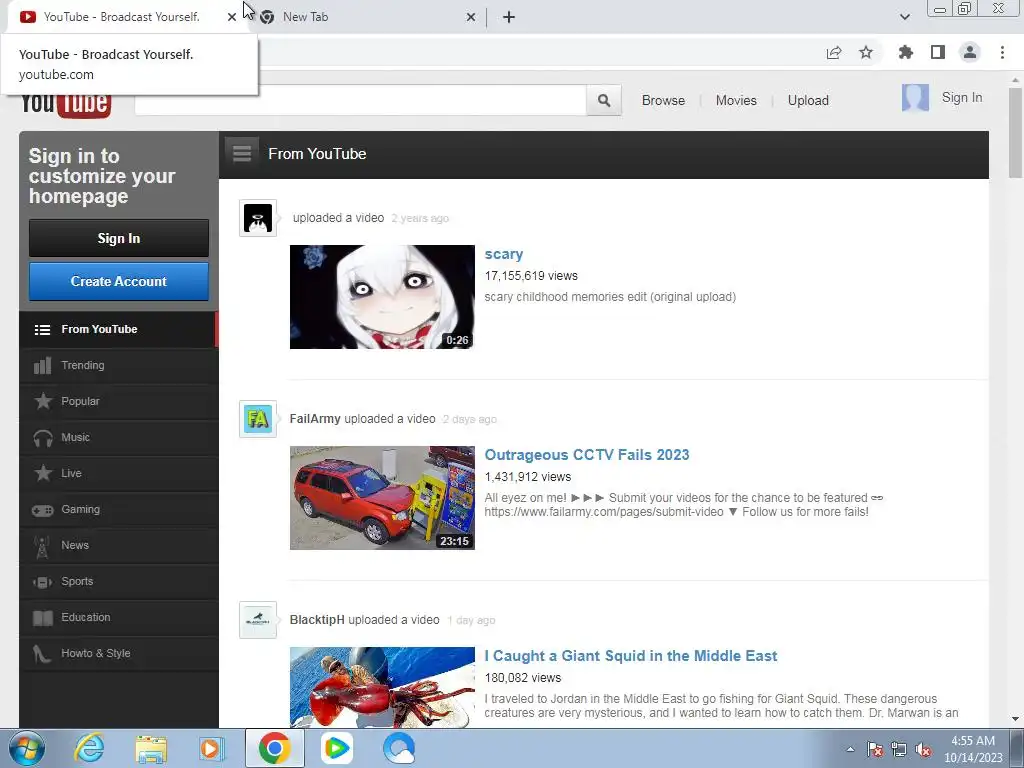Open the guide hamburger menu icon
Viewport: 1024px width, 768px height.
click(x=242, y=153)
